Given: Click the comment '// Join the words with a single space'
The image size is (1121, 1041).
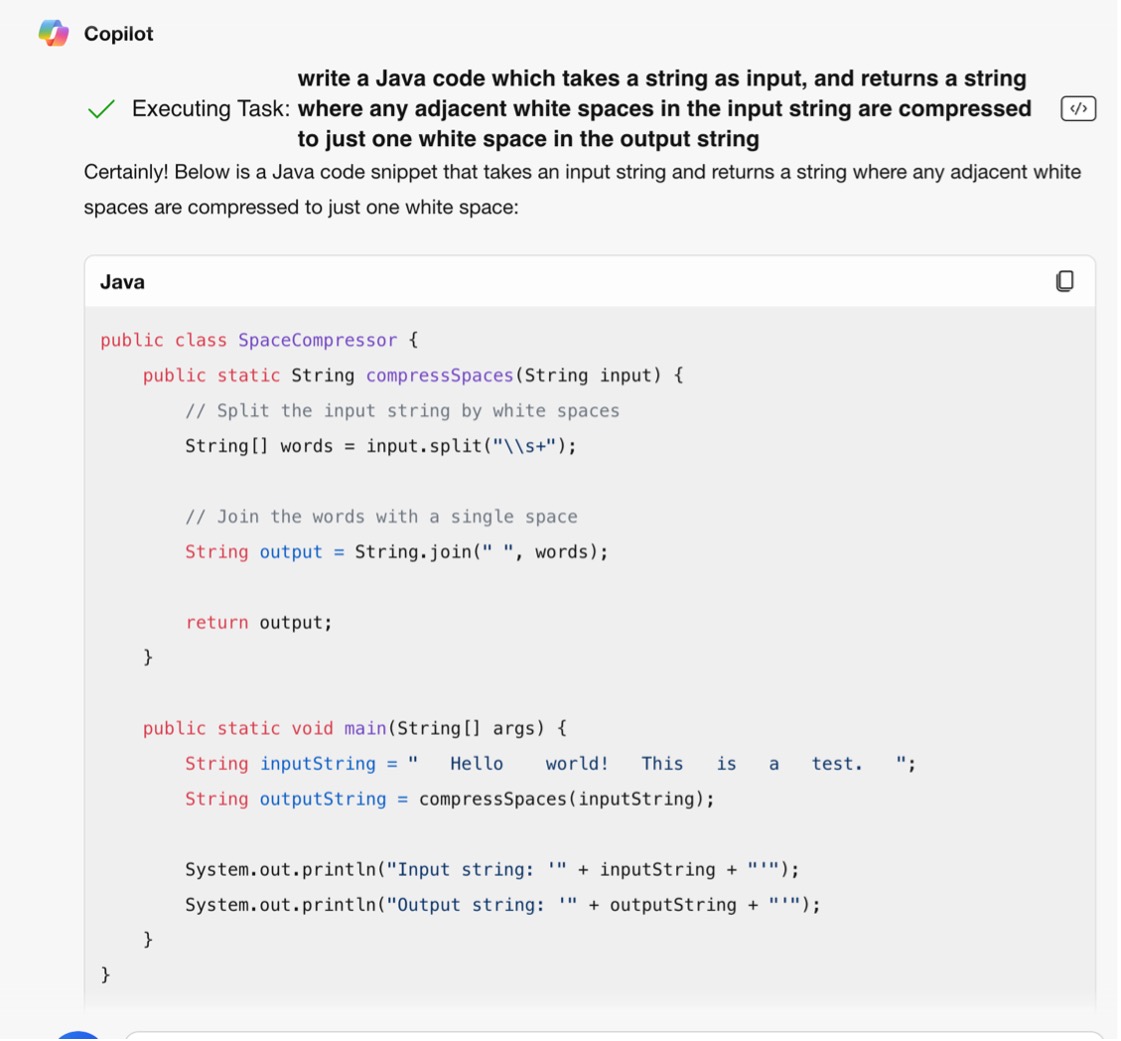Looking at the screenshot, I should click(x=381, y=516).
